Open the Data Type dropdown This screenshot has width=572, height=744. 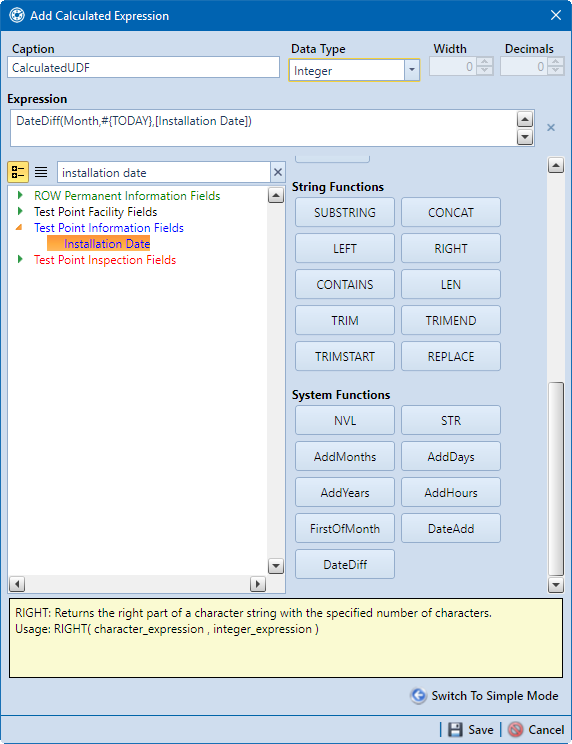412,70
